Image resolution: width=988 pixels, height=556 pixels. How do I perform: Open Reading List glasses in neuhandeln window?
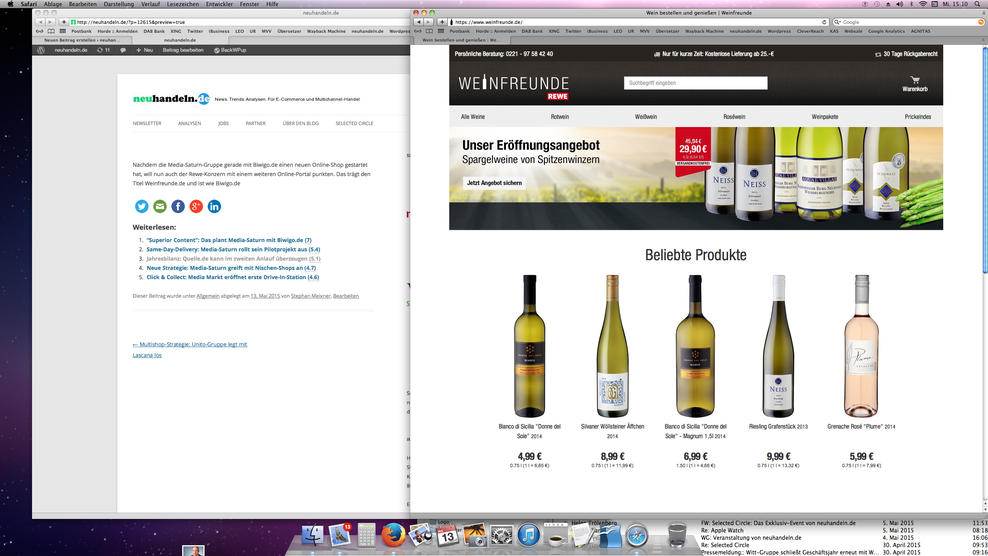coord(39,31)
